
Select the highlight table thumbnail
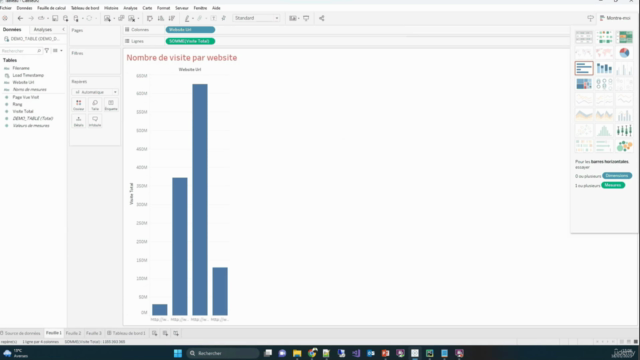pyautogui.click(x=624, y=37)
